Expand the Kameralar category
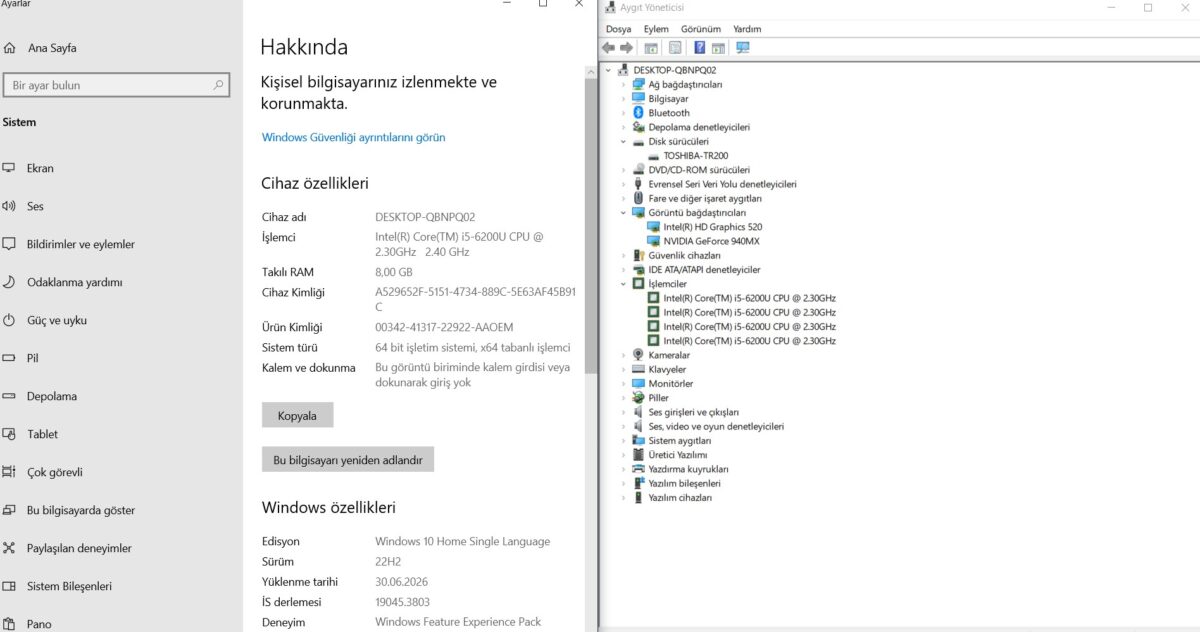The image size is (1200, 632). (623, 355)
